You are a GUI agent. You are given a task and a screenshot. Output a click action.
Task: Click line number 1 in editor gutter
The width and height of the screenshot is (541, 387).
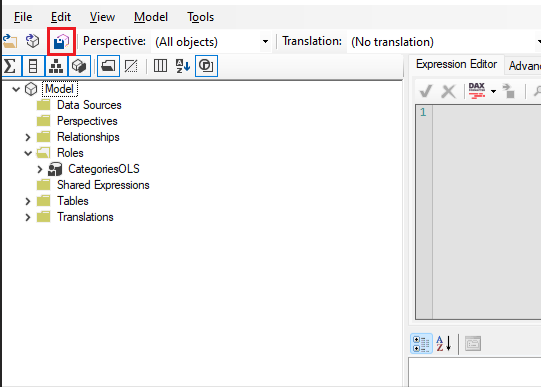pyautogui.click(x=423, y=112)
